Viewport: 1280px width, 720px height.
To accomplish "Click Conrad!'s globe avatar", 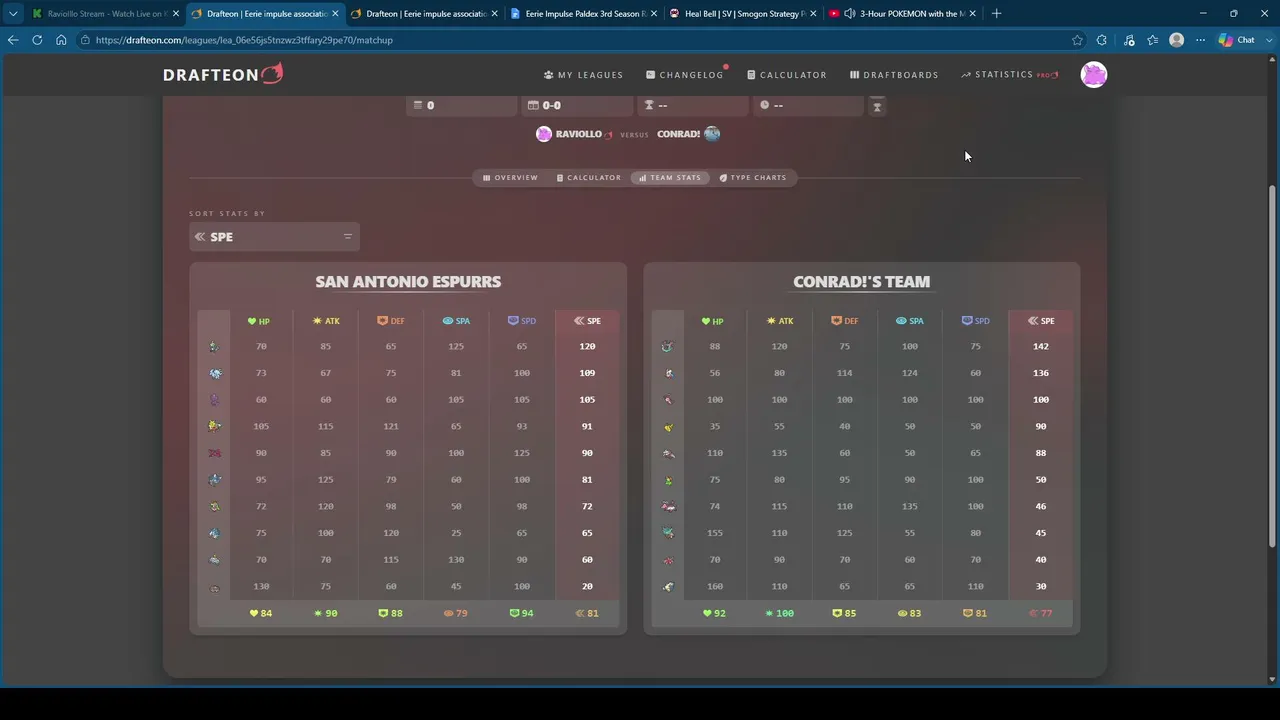I will pyautogui.click(x=712, y=134).
